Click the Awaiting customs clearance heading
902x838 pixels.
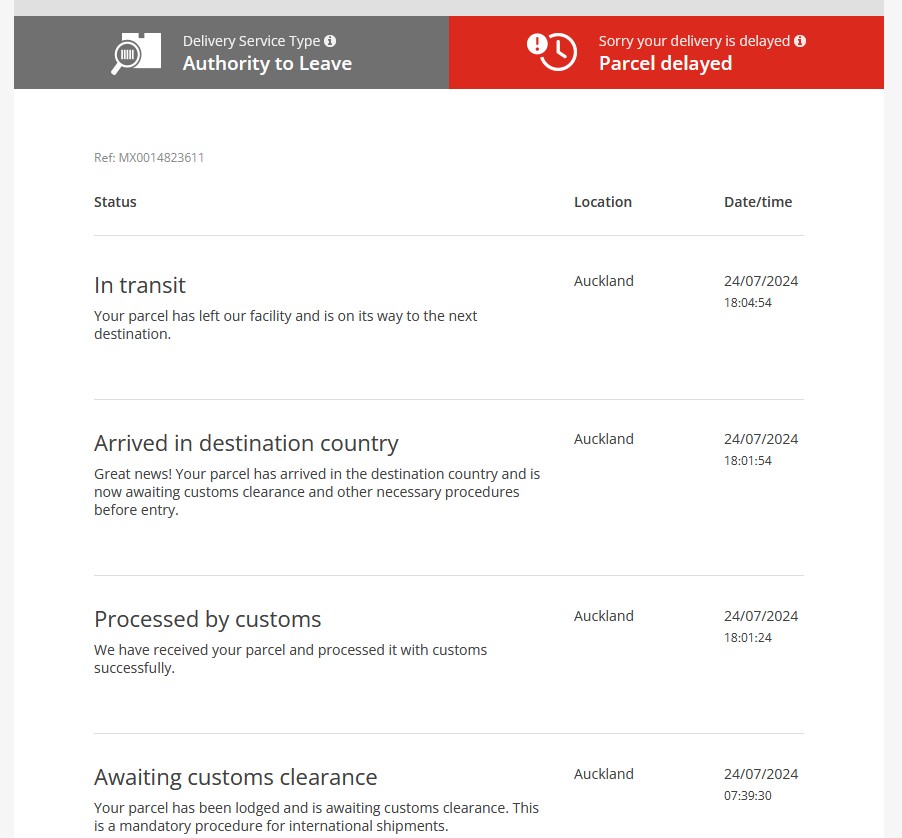tap(235, 777)
